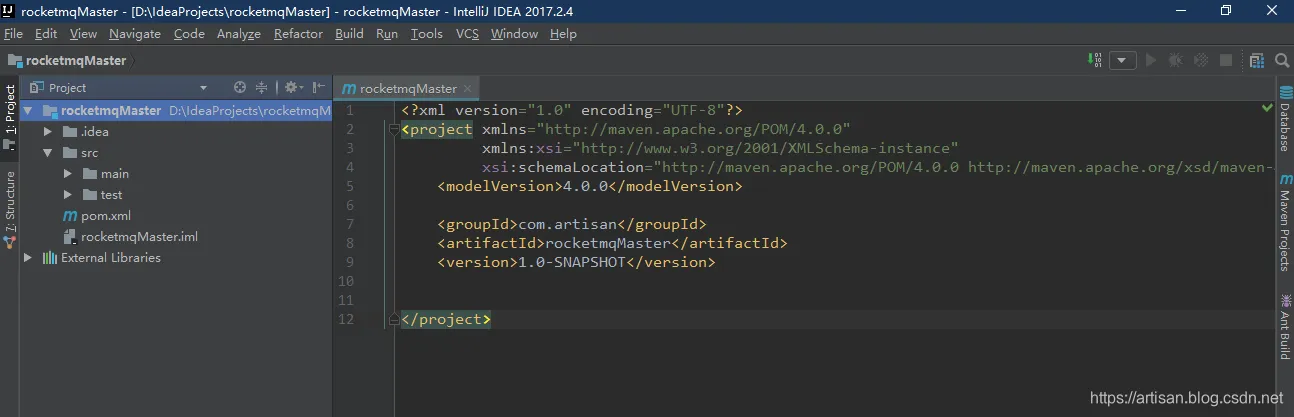Open the Project Structure icon
This screenshot has height=417, width=1294.
(1258, 60)
